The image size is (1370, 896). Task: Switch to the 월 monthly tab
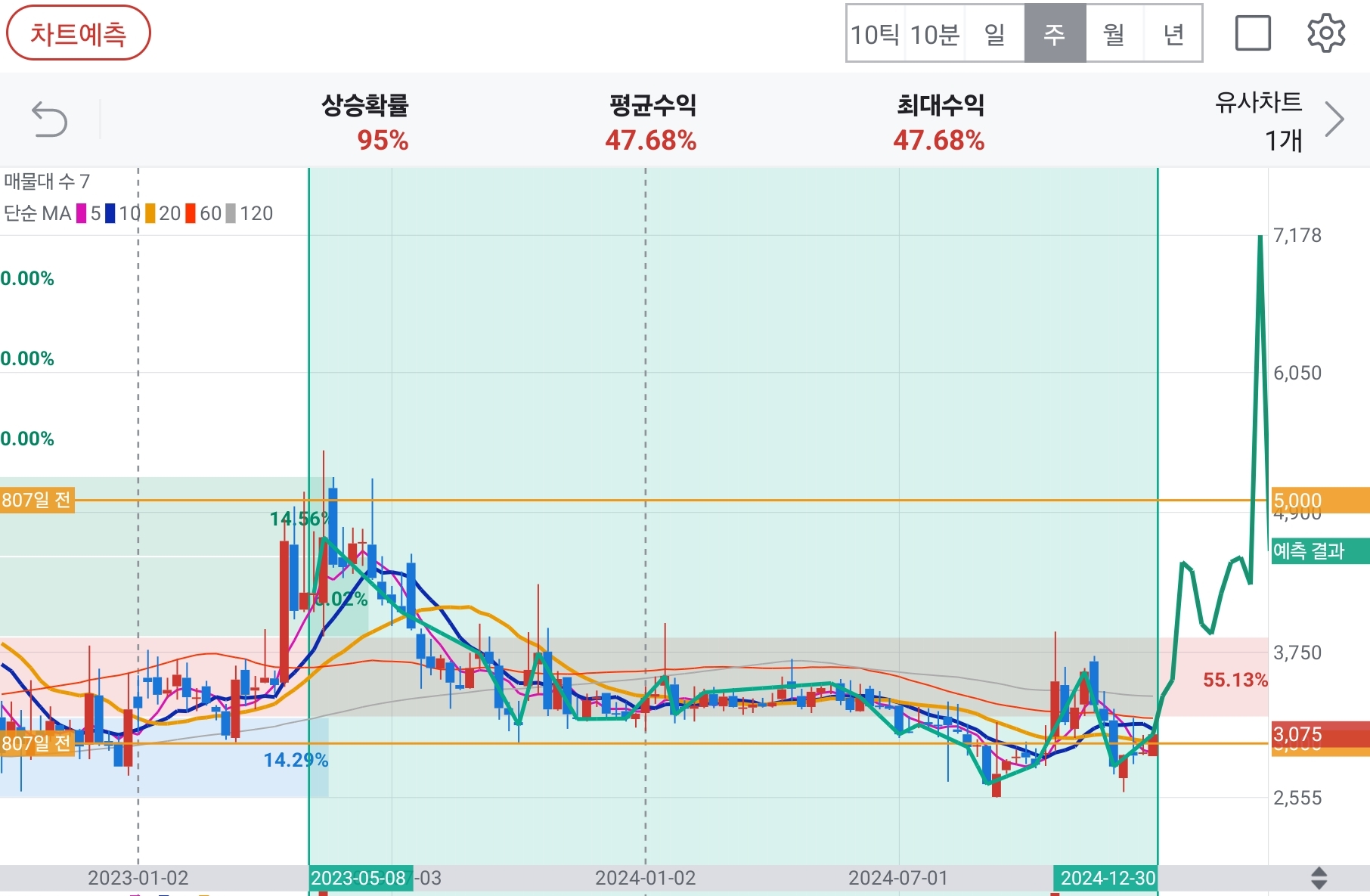pos(1114,34)
